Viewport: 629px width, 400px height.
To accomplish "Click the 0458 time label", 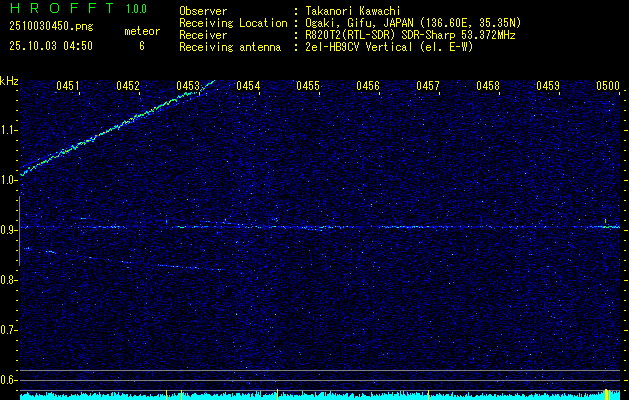I will tap(488, 85).
